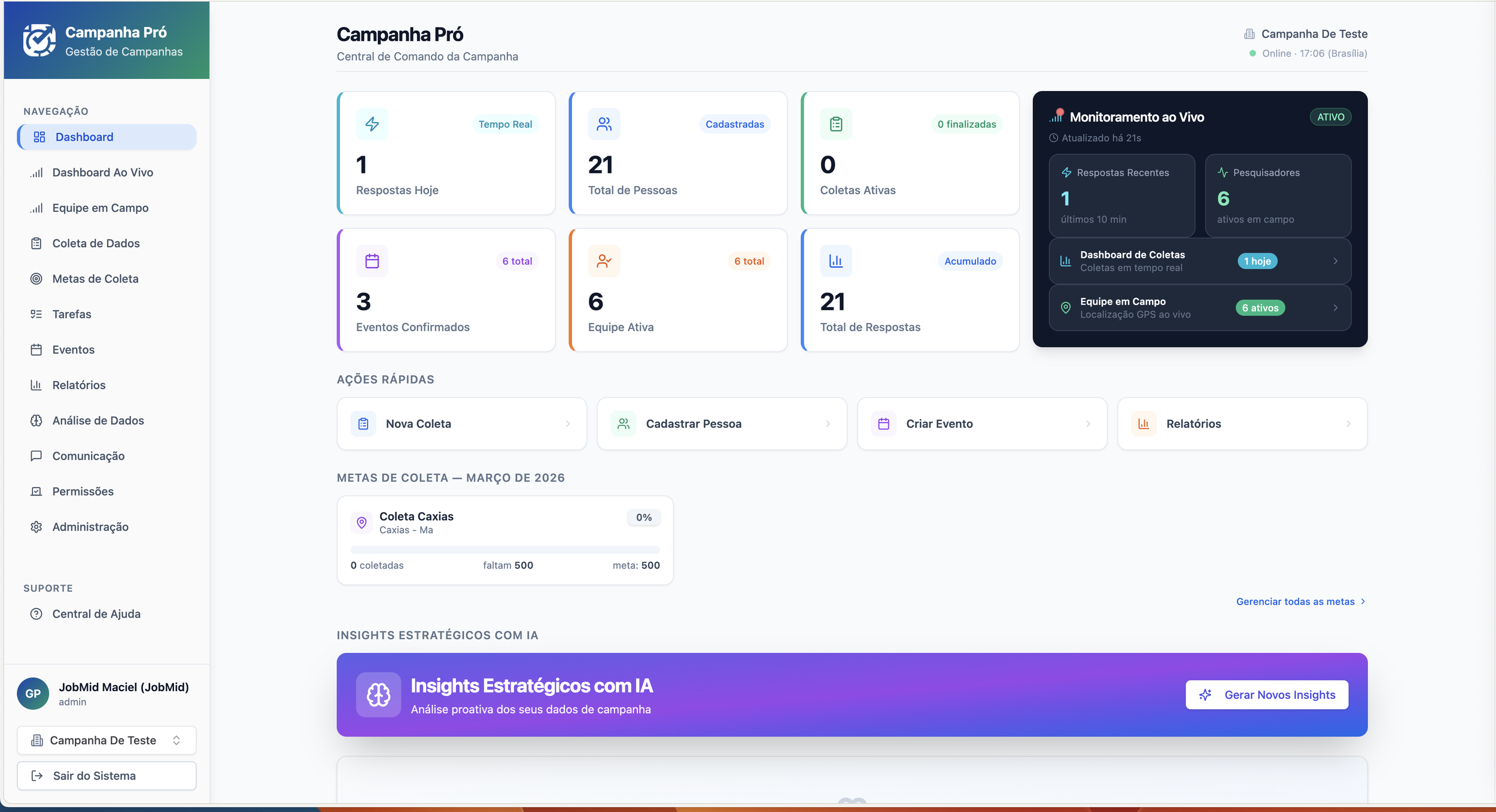Screen dimensions: 1496x812
Task: Click the people icon on Total de Pessoas card
Action: [604, 124]
